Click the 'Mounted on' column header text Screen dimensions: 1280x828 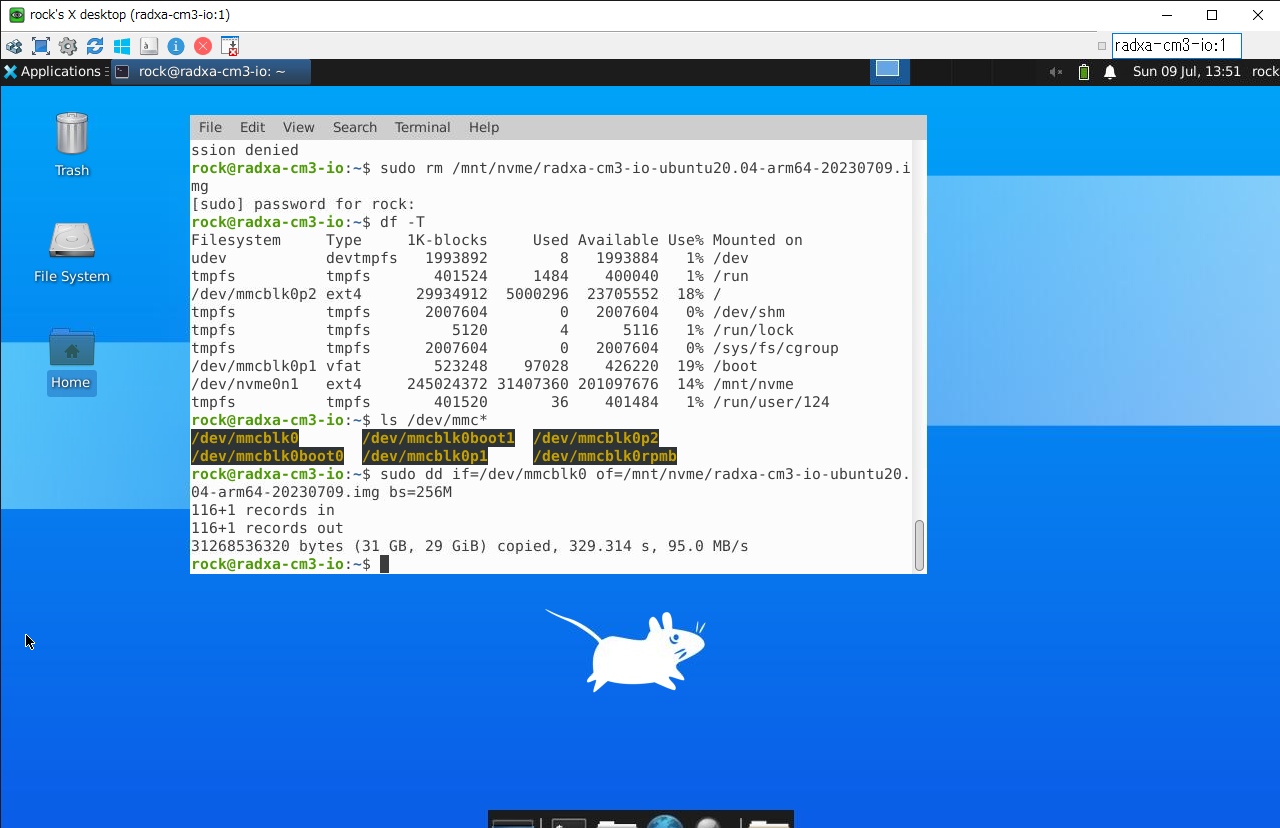pyautogui.click(x=758, y=240)
